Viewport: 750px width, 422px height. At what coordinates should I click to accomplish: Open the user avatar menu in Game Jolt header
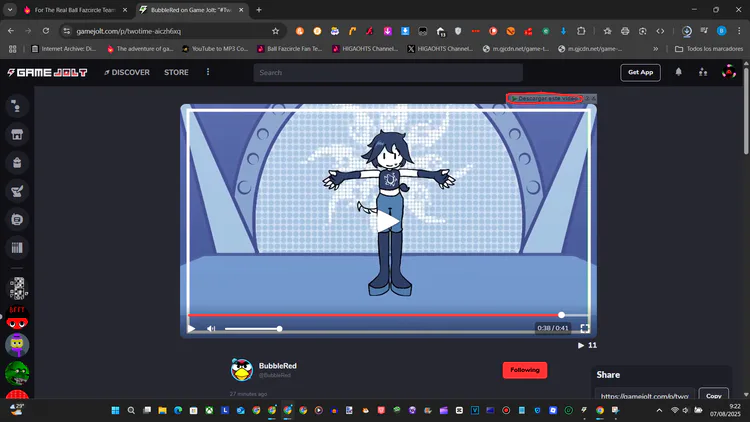point(728,72)
